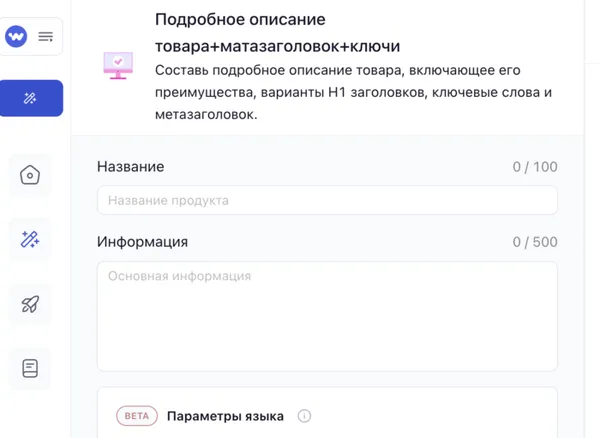Open the book icon in sidebar
This screenshot has width=600, height=438.
pyautogui.click(x=30, y=368)
